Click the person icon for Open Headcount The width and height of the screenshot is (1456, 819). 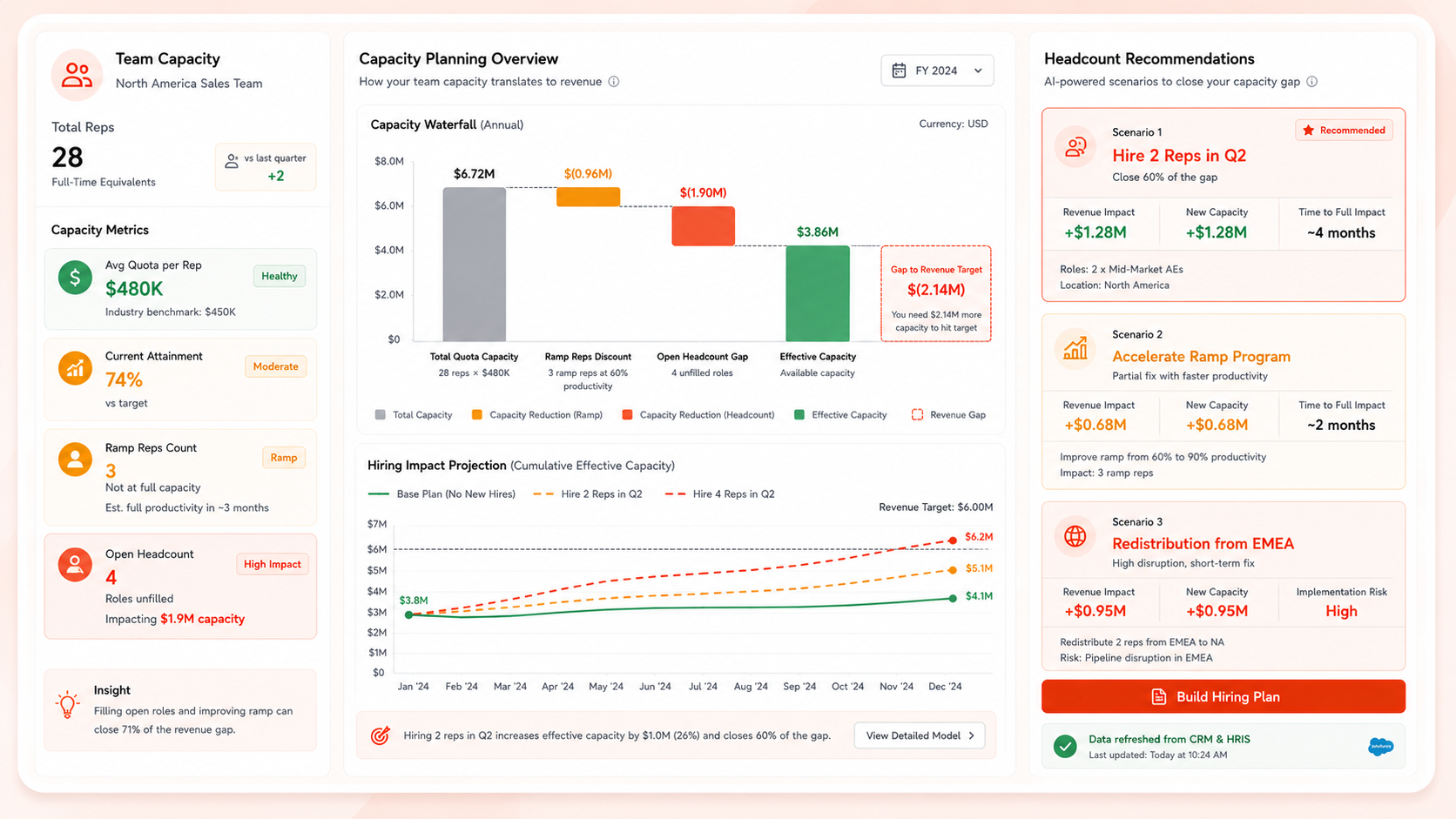(75, 564)
